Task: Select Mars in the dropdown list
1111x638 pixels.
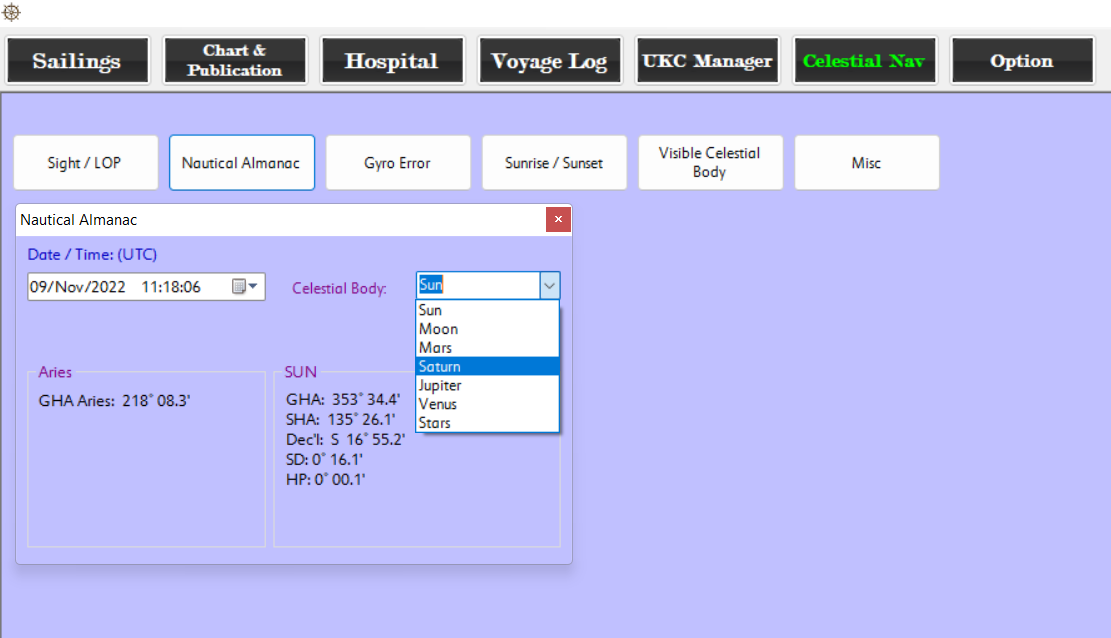Action: (x=487, y=348)
